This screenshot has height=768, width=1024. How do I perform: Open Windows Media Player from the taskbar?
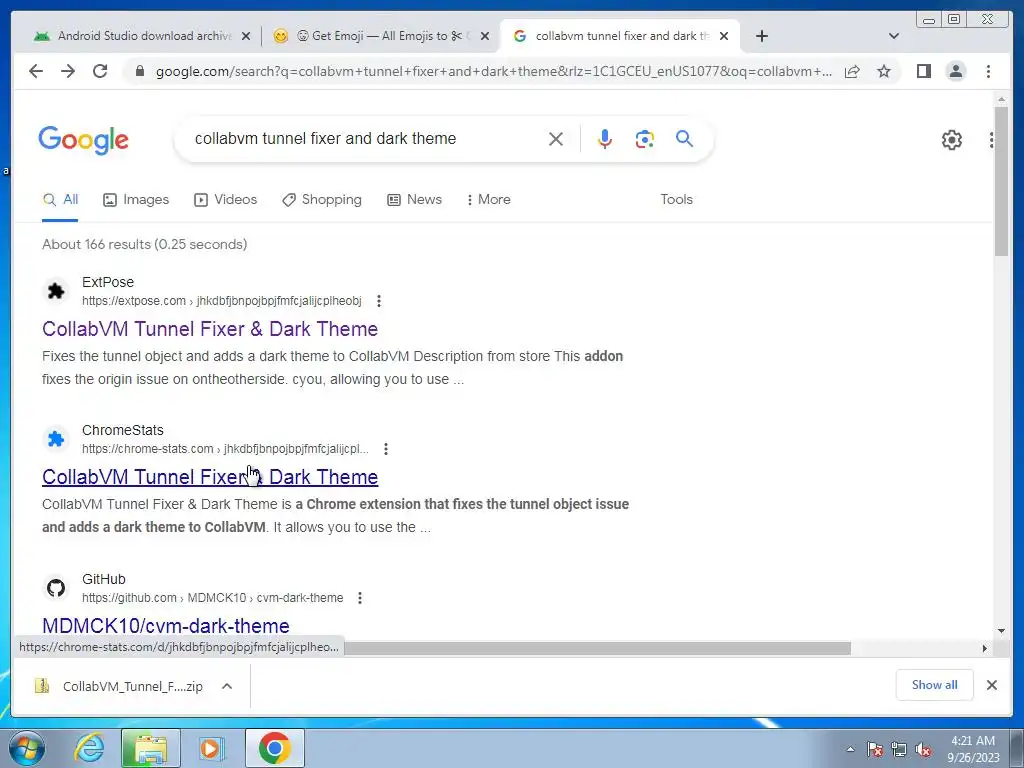click(212, 748)
